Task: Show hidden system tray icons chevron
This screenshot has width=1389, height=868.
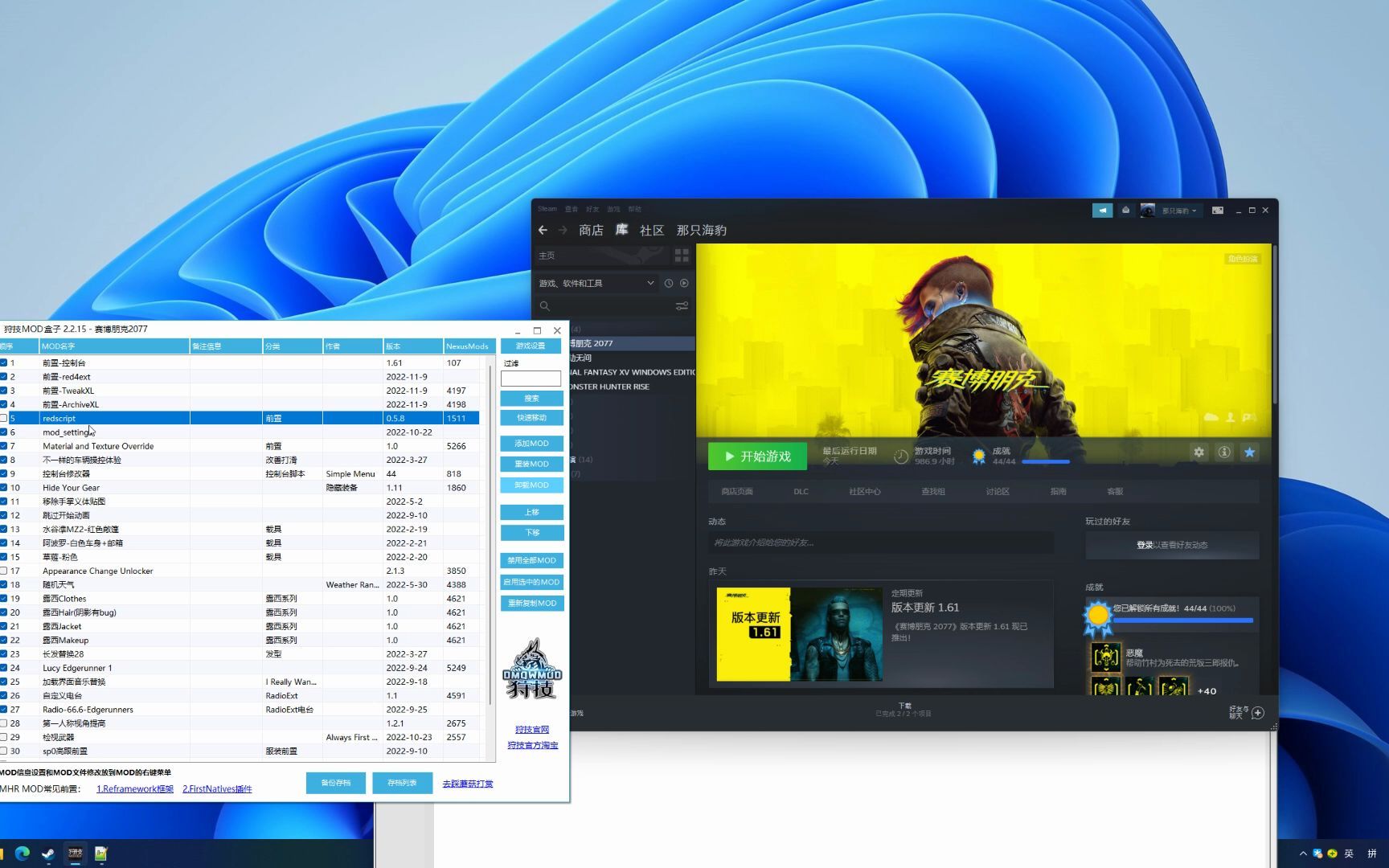Action: click(x=1303, y=854)
